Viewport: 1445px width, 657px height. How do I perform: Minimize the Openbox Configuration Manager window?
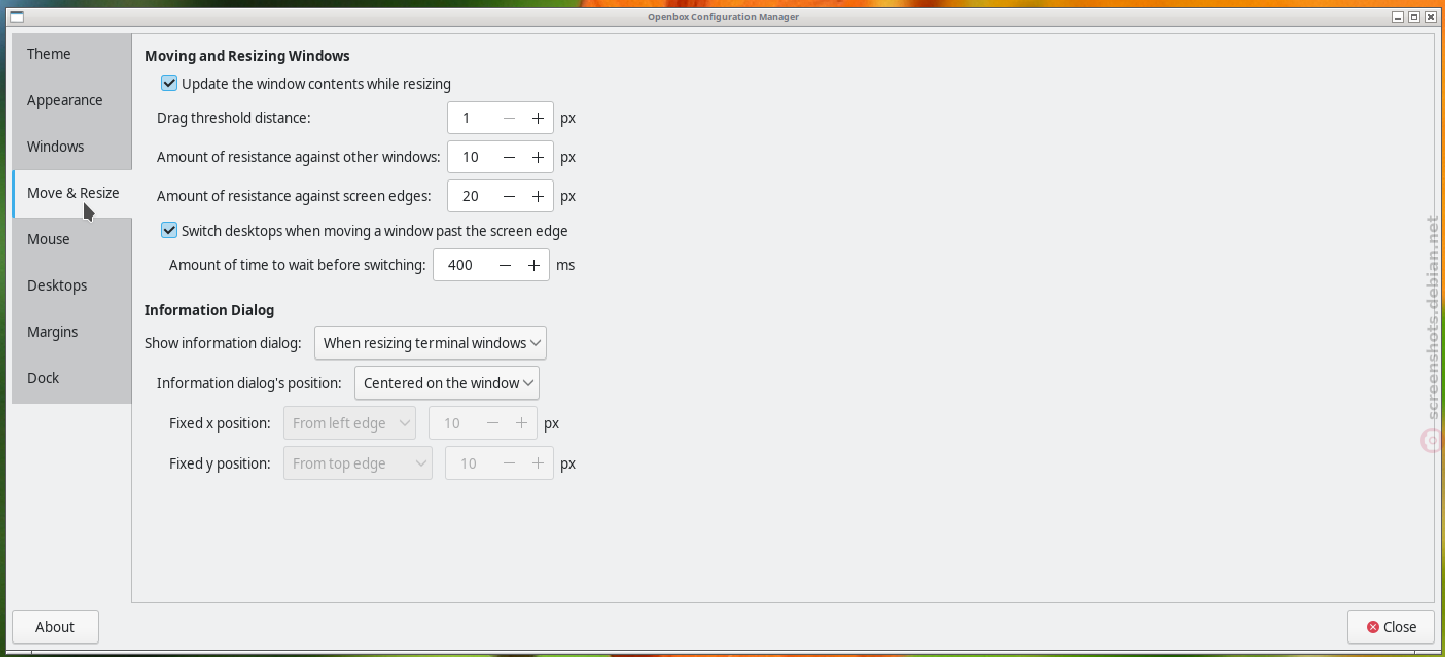coord(1398,16)
